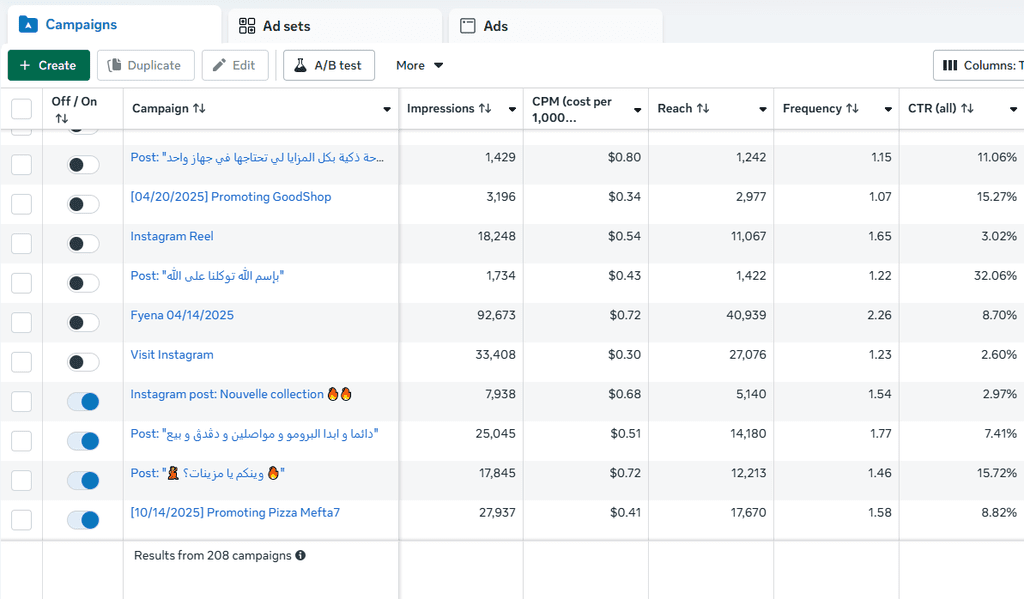Screen dimensions: 1024x599
Task: Click the info icon beside results count
Action: click(x=301, y=556)
